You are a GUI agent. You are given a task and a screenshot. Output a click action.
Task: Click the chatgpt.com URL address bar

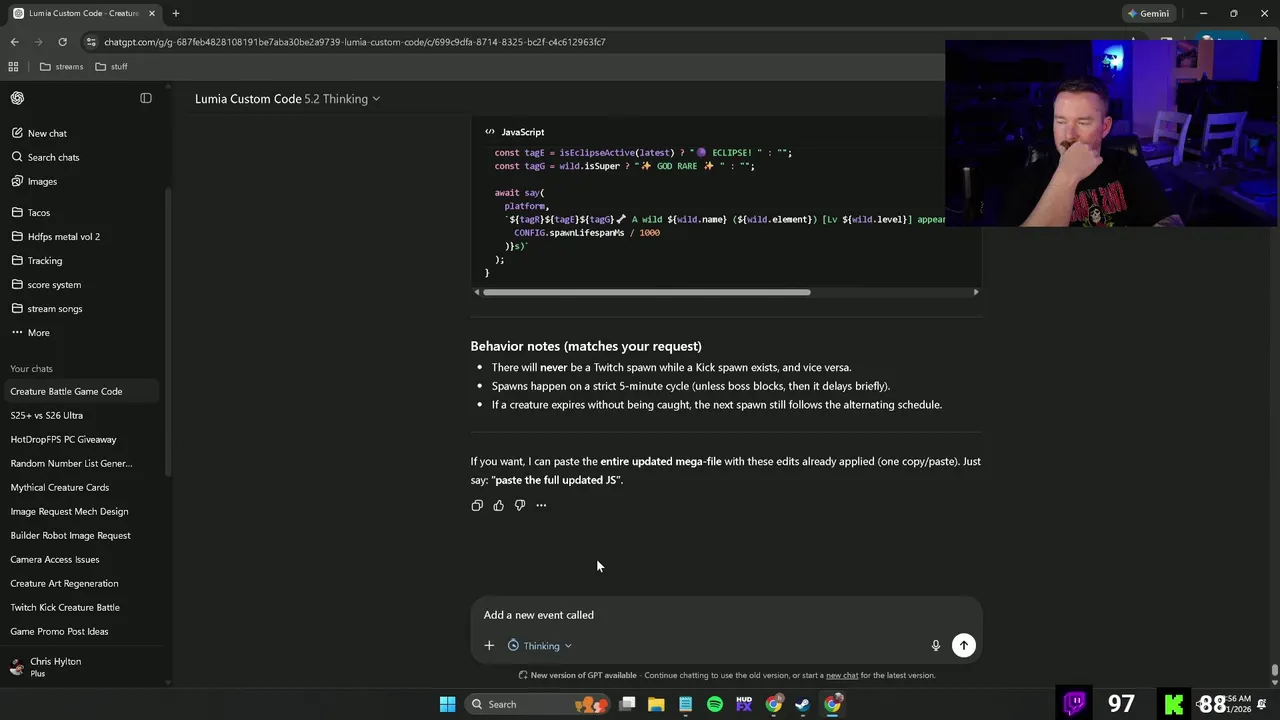pyautogui.click(x=355, y=42)
